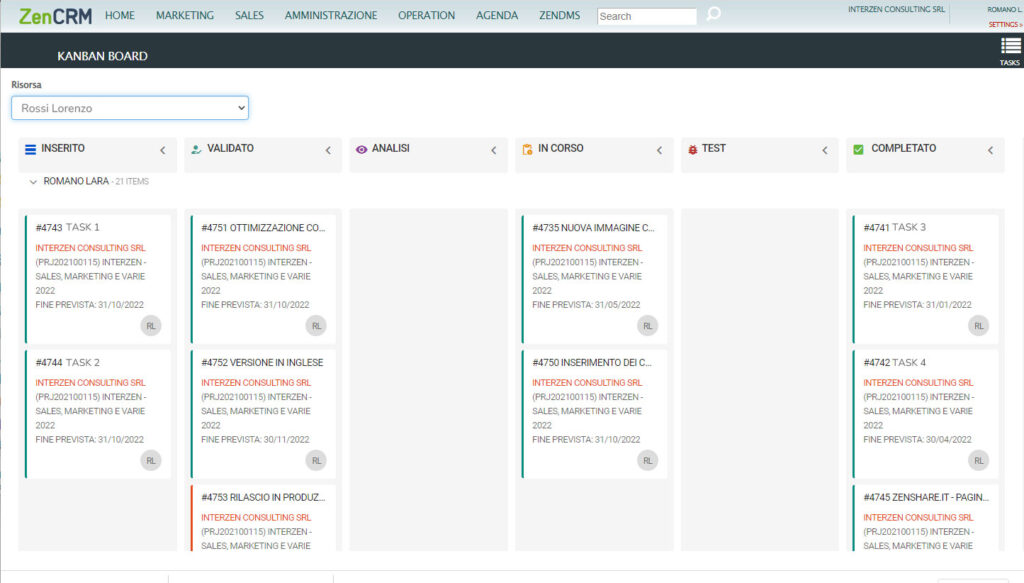Viewport: 1024px width, 583px height.
Task: Open task #4752 VERSIONE IN INGLESE card
Action: tap(262, 362)
